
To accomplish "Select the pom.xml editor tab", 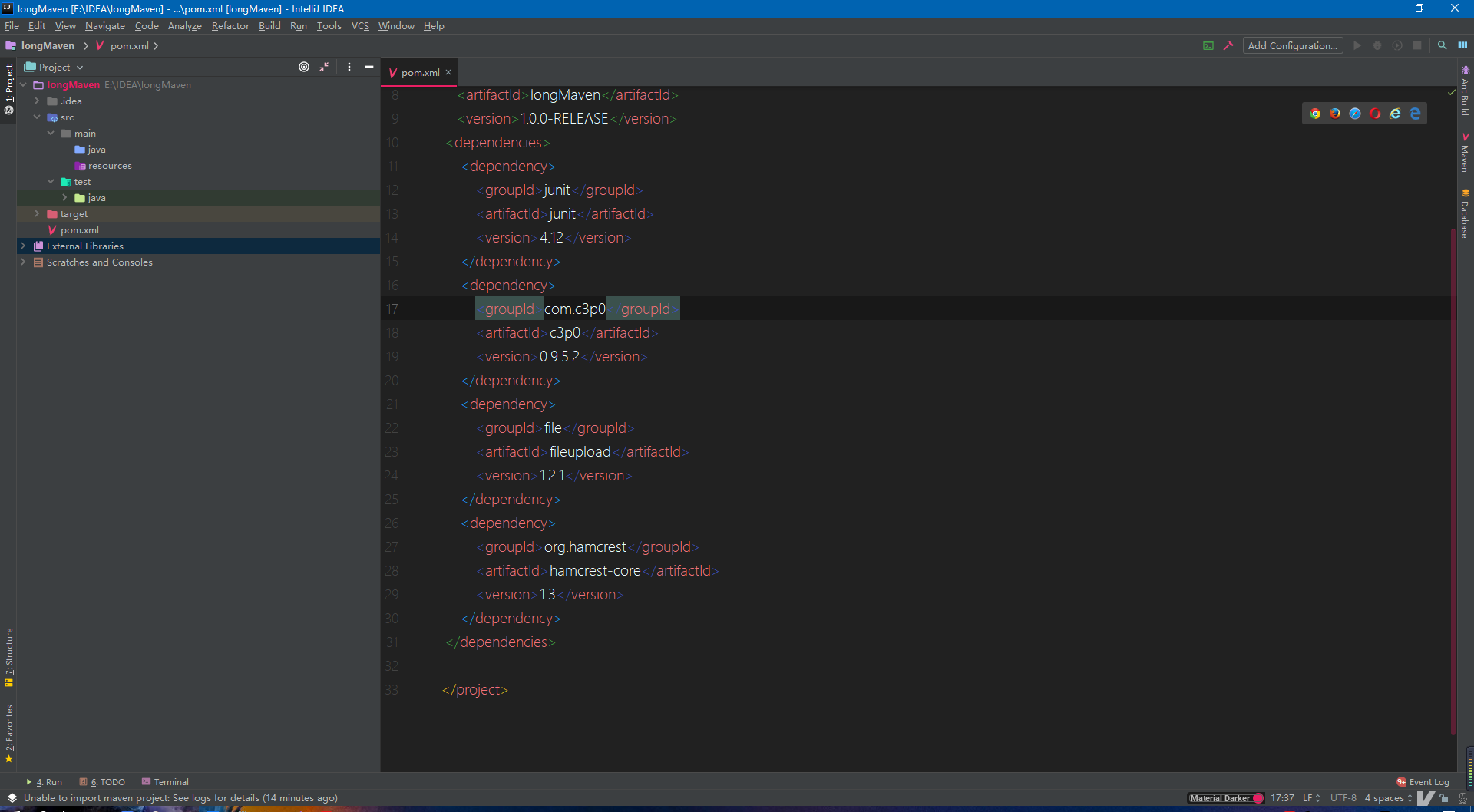I will click(420, 73).
